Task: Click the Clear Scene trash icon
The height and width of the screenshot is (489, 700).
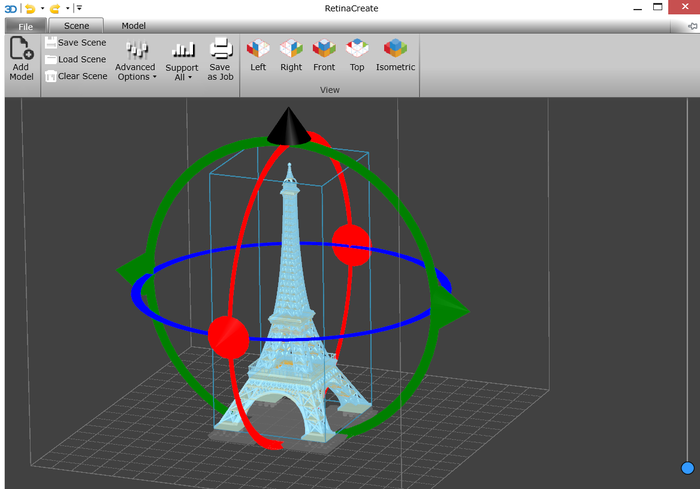Action: tap(51, 76)
